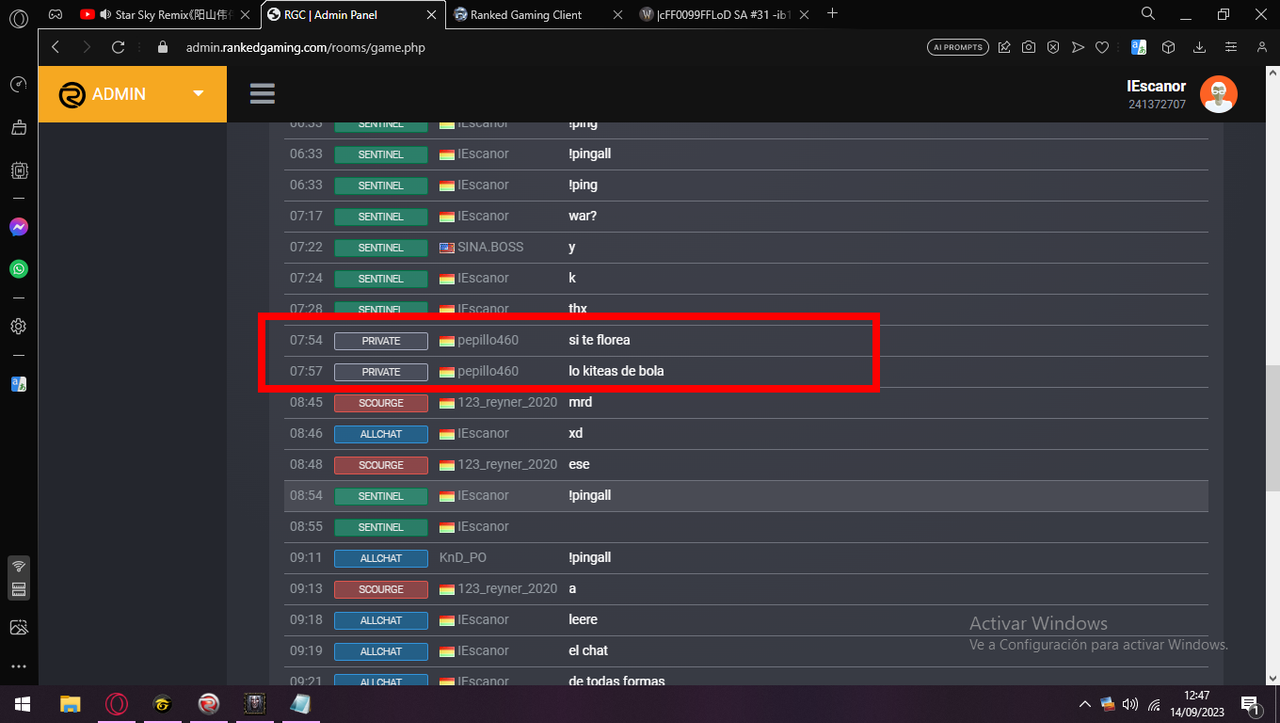1280x723 pixels.
Task: Open WhatsApp from the sidebar
Action: pyautogui.click(x=18, y=269)
